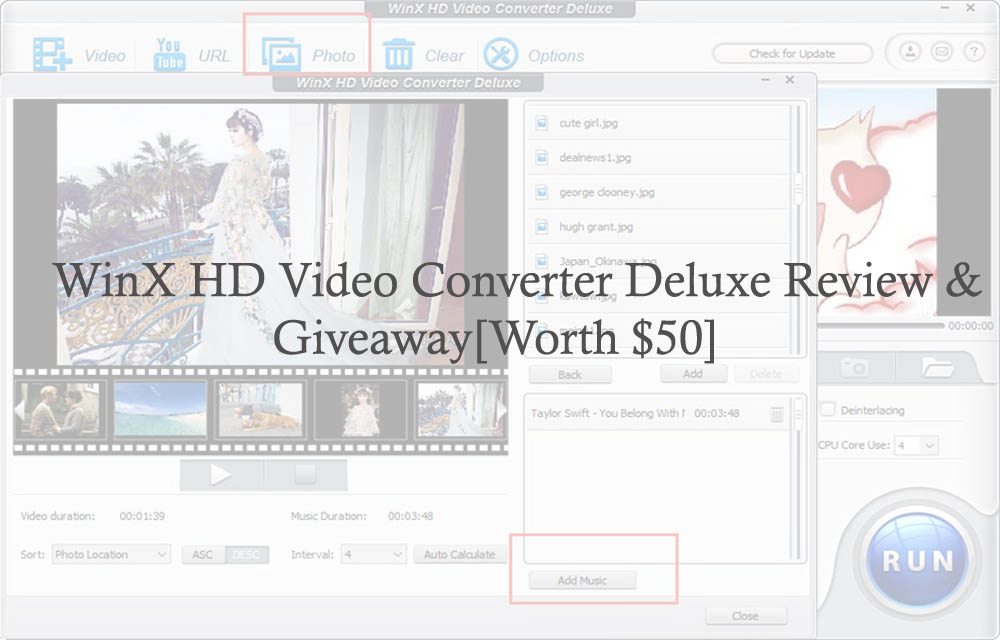Select dealnews1.jpg in the photo list
1000x640 pixels.
(659, 157)
